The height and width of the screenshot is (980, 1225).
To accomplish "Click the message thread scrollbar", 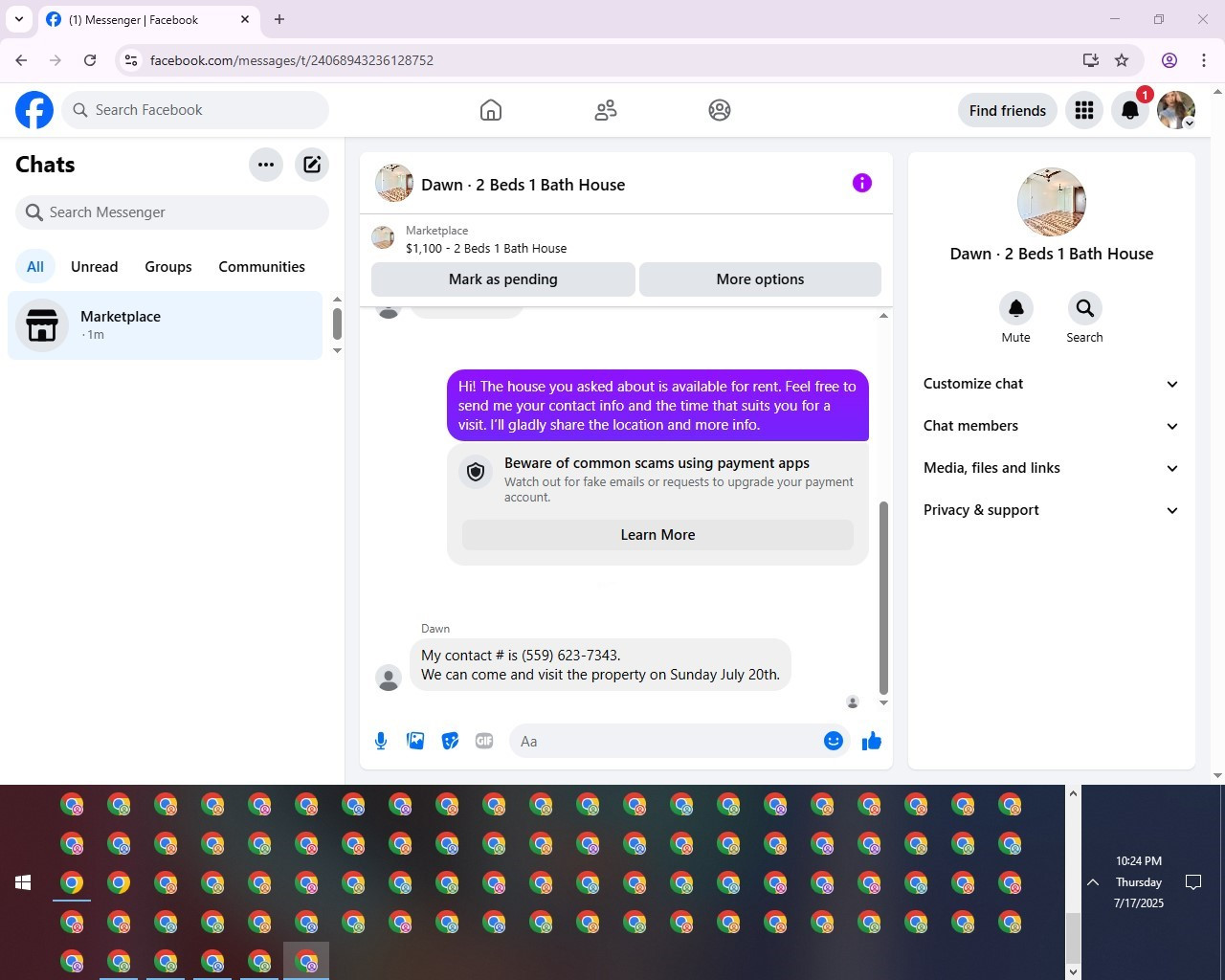I will [883, 598].
